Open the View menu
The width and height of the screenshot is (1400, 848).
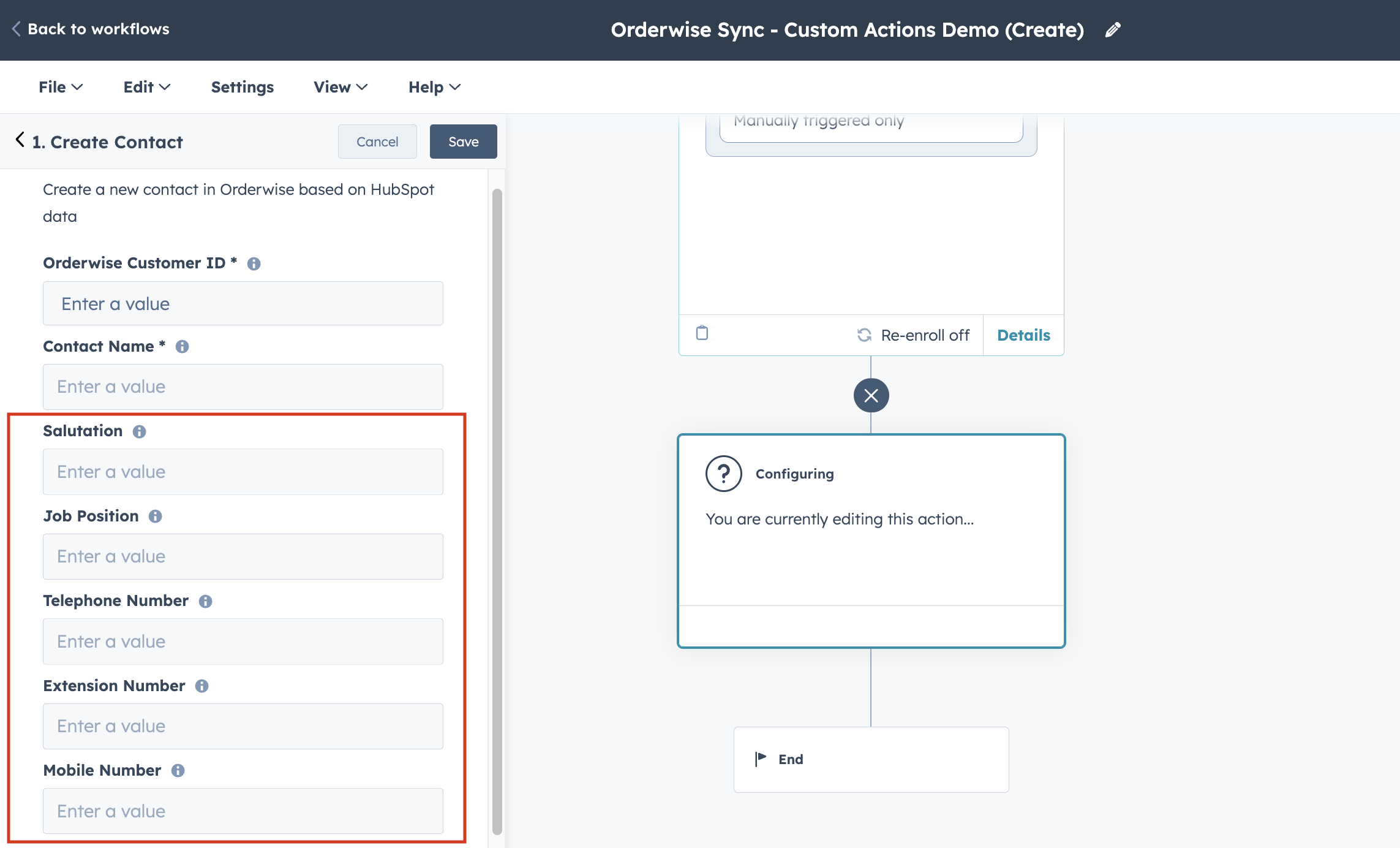click(341, 87)
